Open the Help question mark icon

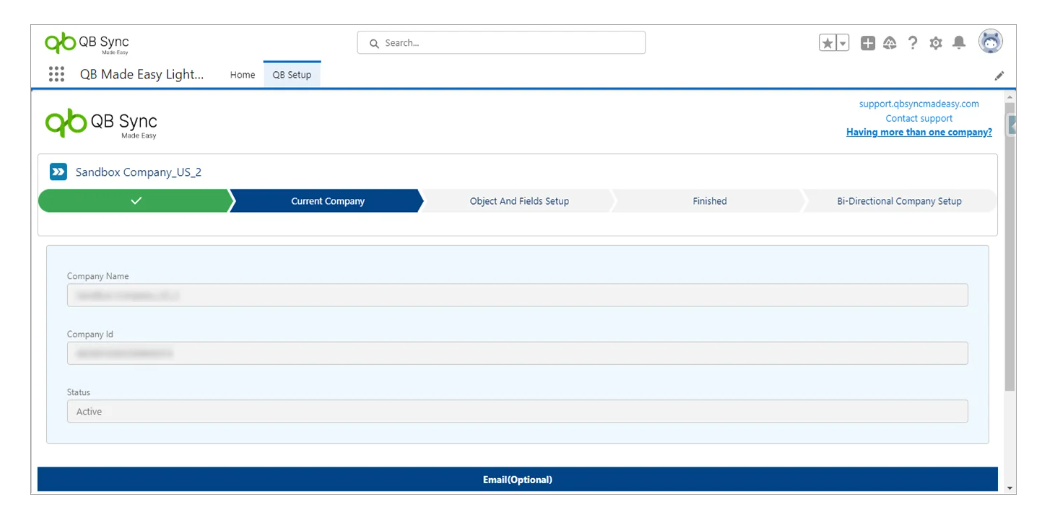click(x=913, y=43)
